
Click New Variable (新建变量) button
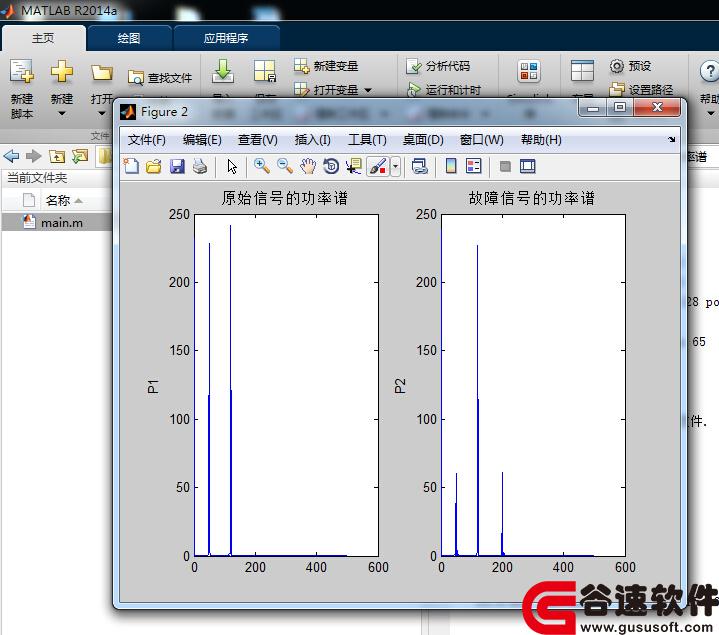click(x=326, y=66)
